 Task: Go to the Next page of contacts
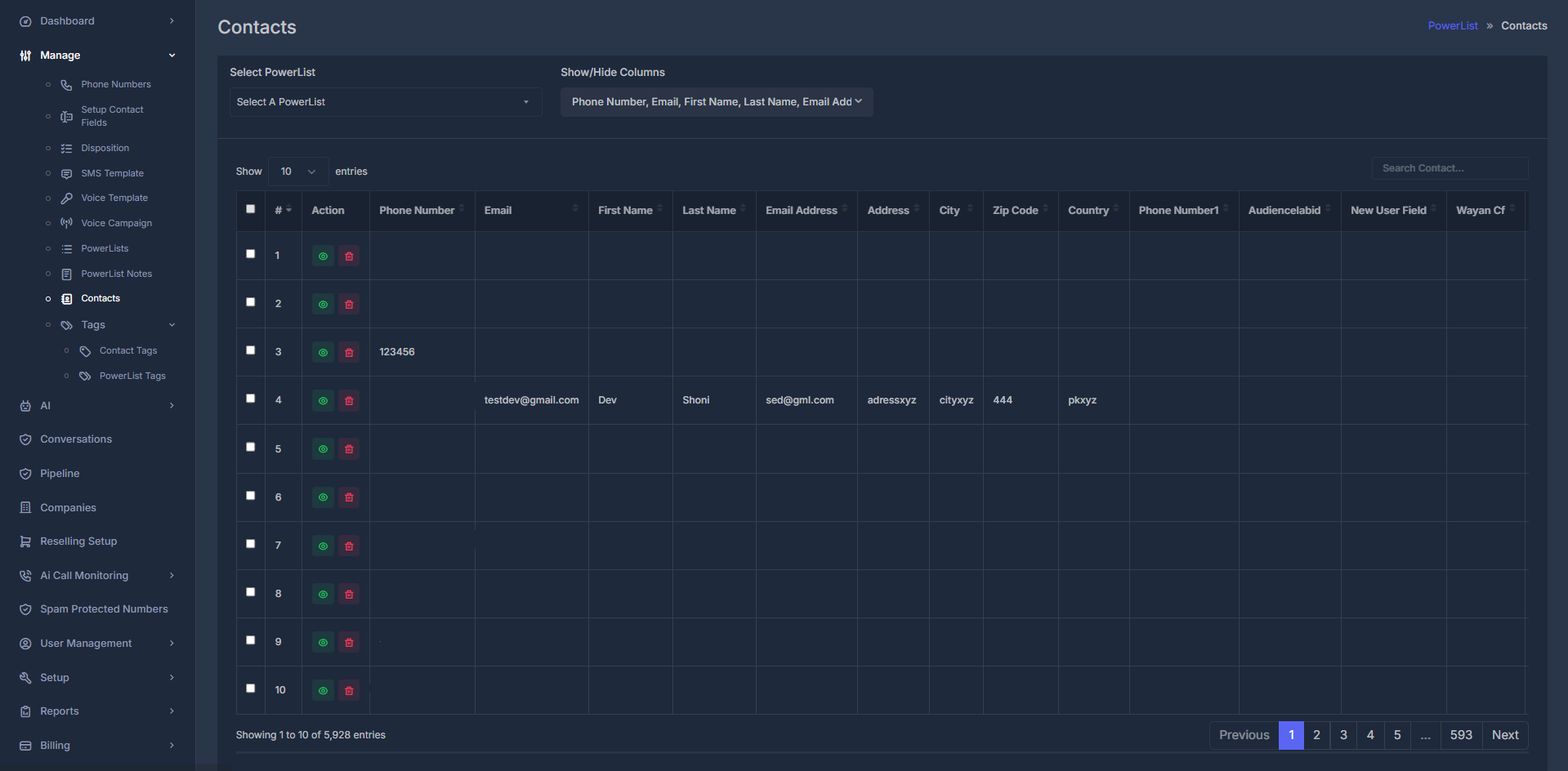tap(1504, 734)
